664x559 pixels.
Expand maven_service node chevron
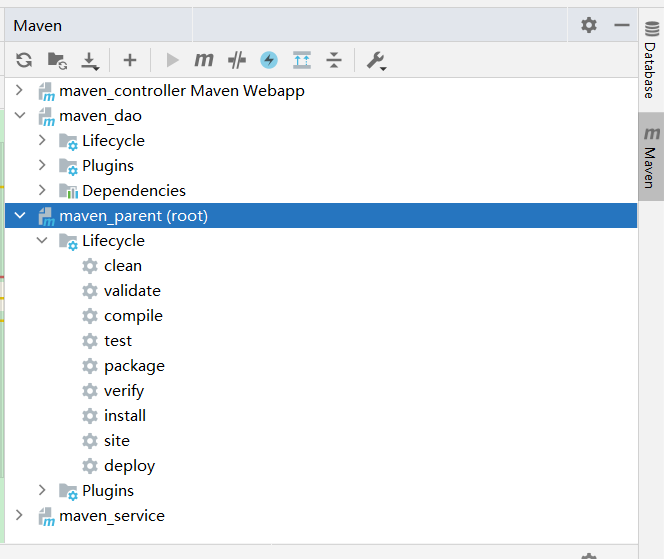coord(19,515)
